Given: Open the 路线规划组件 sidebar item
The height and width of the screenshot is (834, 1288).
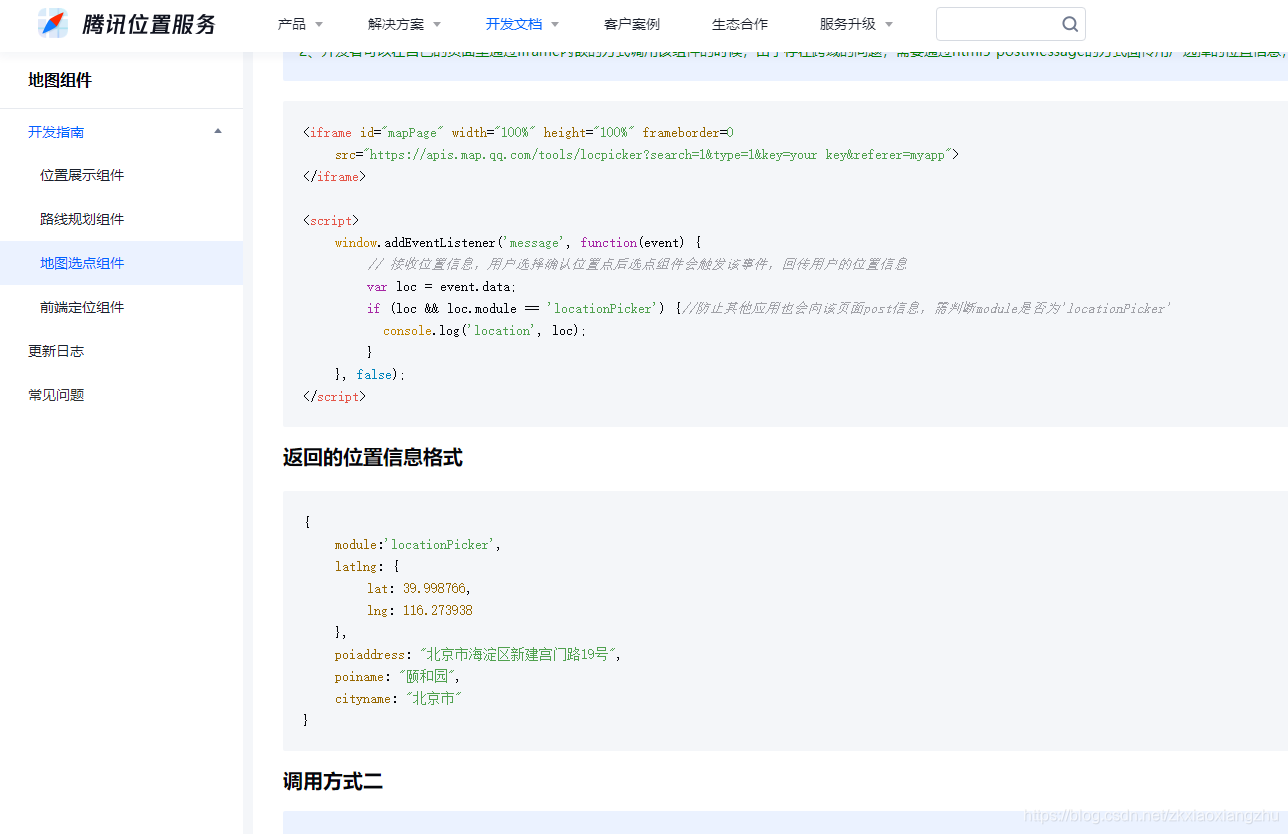Looking at the screenshot, I should point(82,220).
